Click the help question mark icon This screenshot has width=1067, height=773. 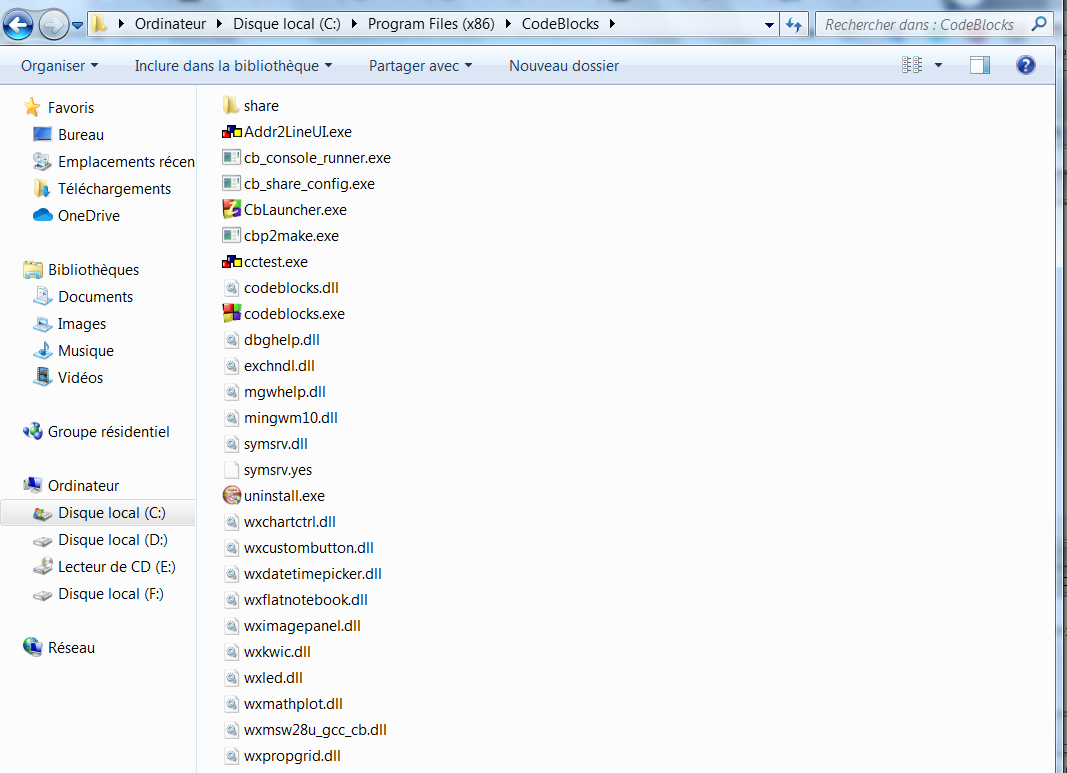[x=1025, y=66]
